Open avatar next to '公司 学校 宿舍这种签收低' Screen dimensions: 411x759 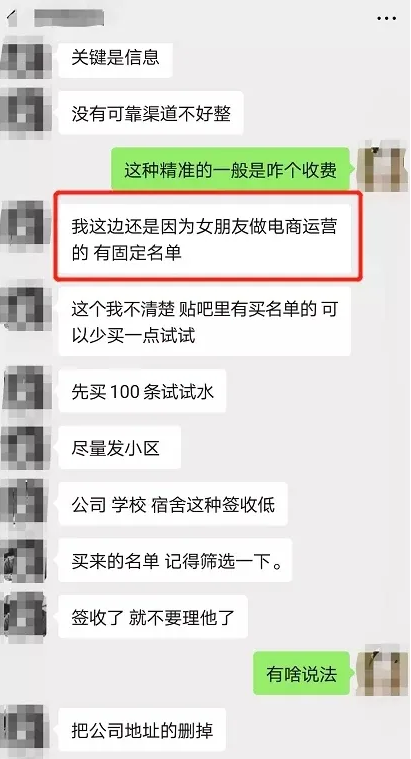26,501
